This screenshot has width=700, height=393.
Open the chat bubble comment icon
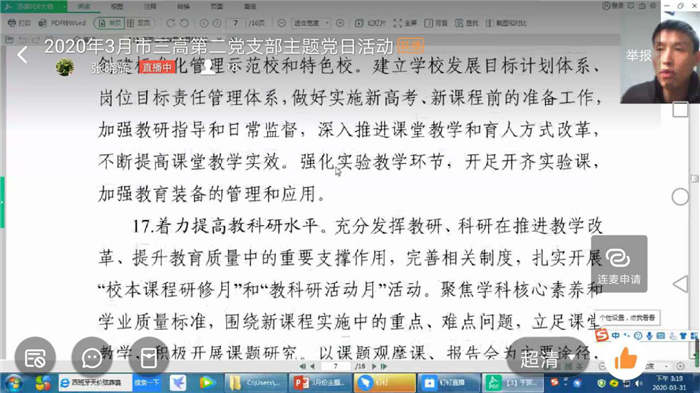point(92,358)
